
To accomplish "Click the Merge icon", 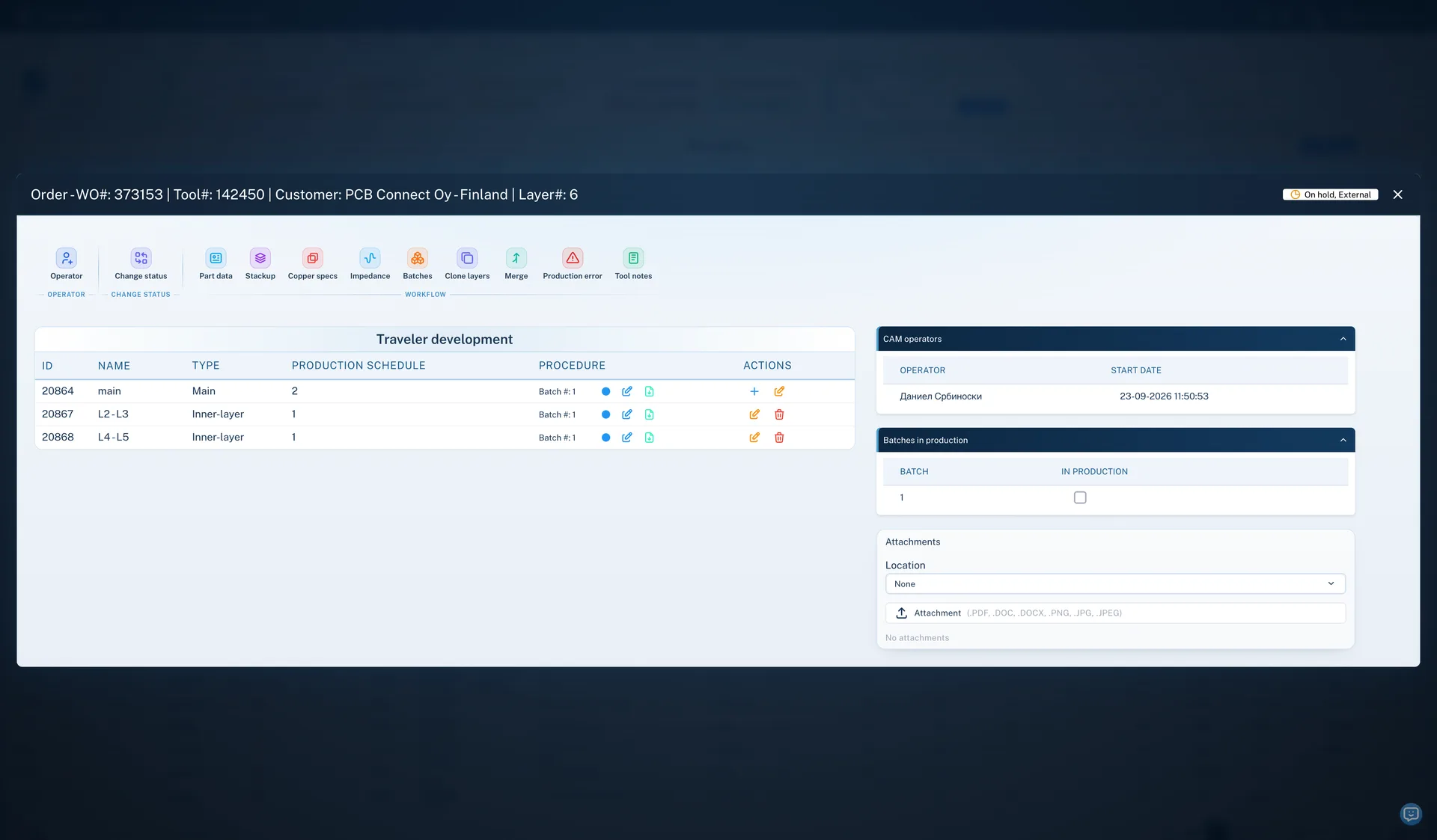I will pos(516,258).
